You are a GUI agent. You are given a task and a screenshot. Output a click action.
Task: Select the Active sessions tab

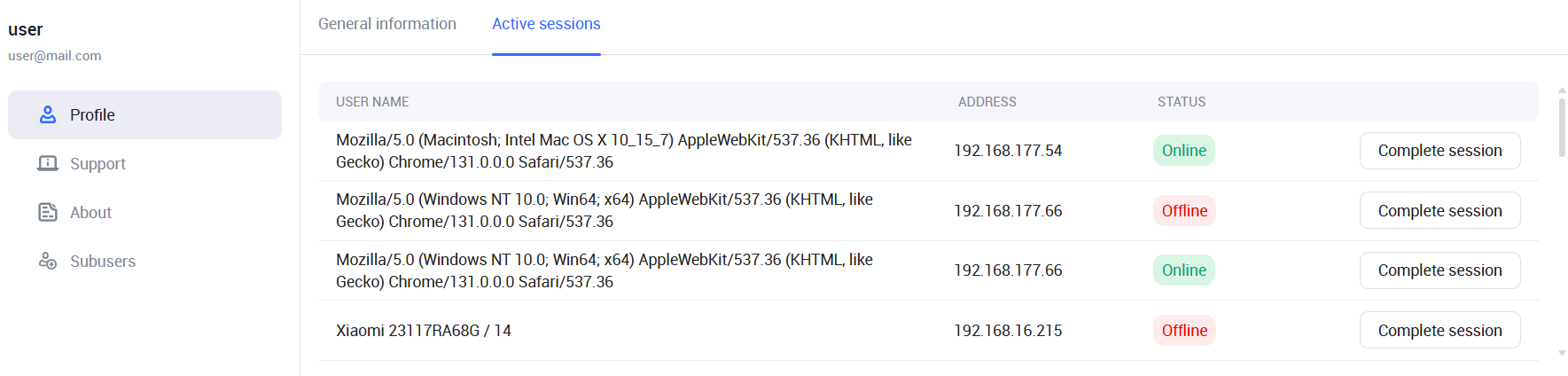[546, 24]
